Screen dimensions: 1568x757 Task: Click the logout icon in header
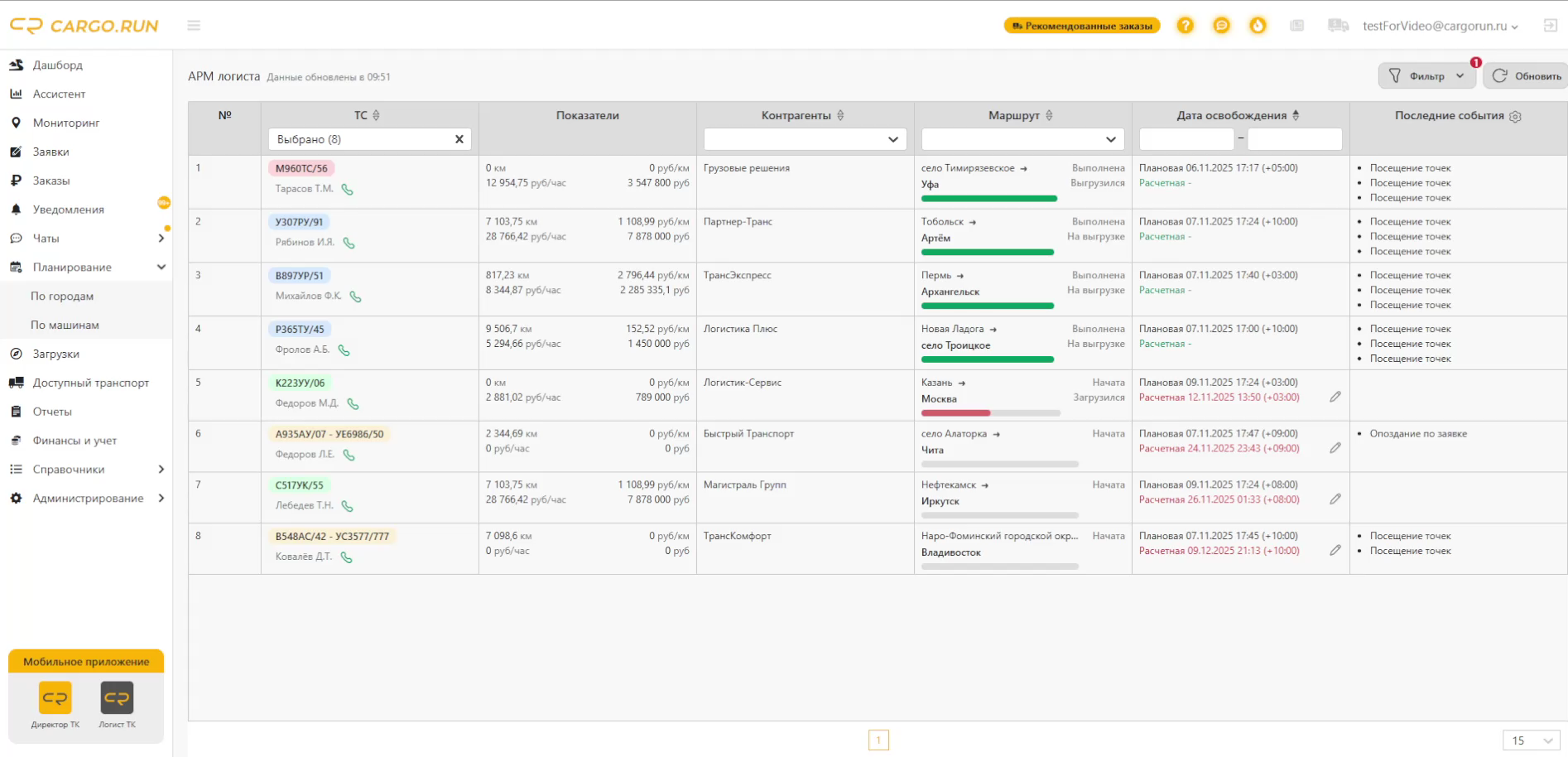coord(1551,26)
